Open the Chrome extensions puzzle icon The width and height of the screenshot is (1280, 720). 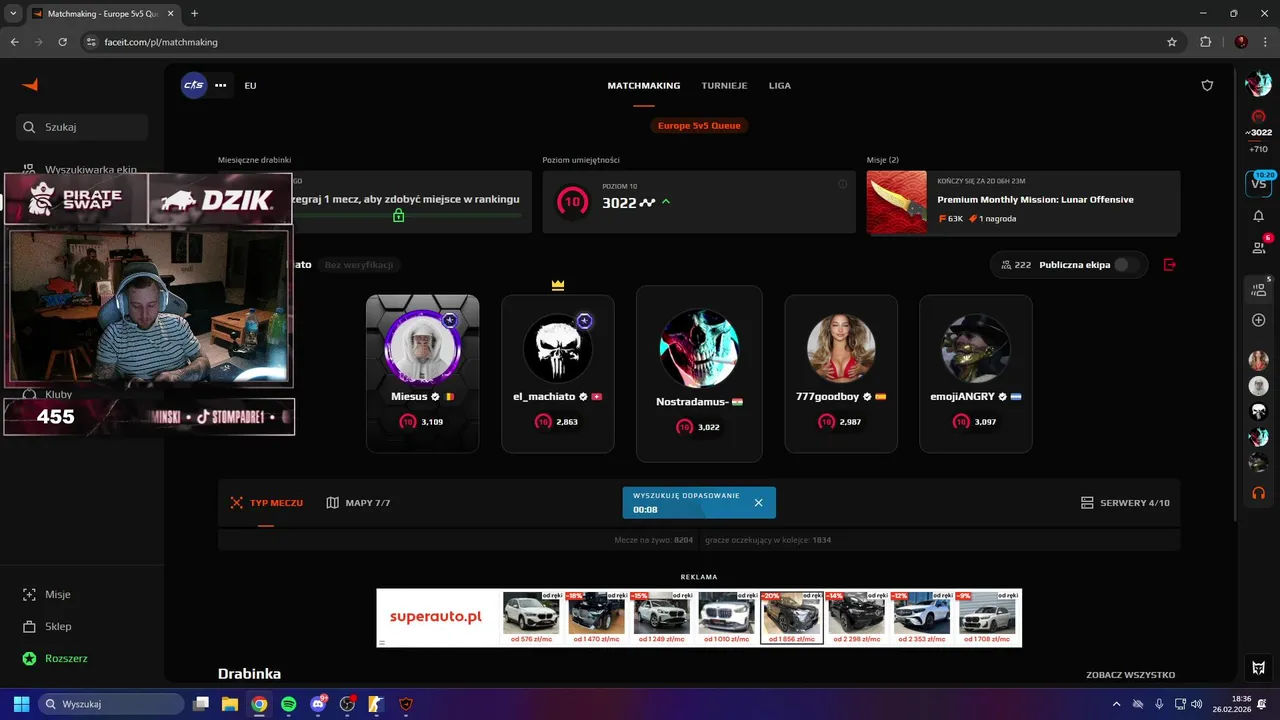point(1205,42)
